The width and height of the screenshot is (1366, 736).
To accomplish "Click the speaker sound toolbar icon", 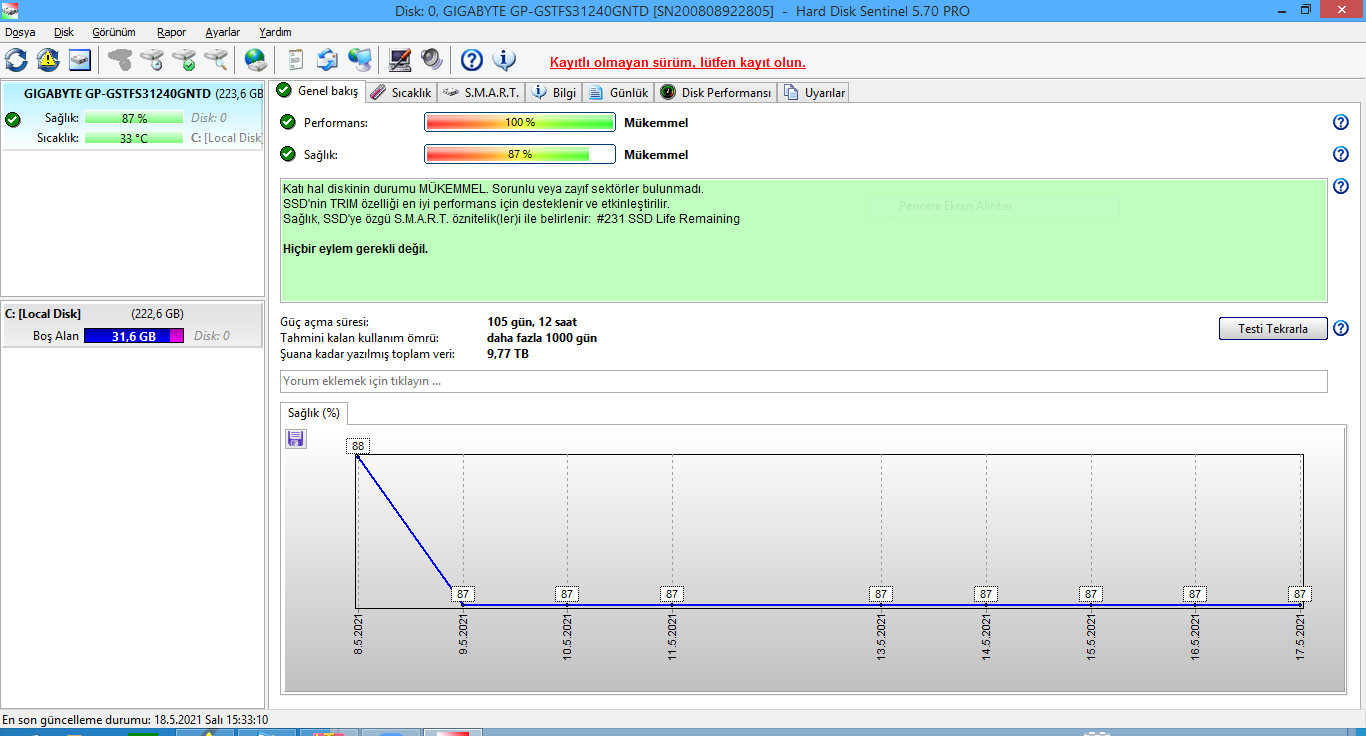I will (x=432, y=60).
